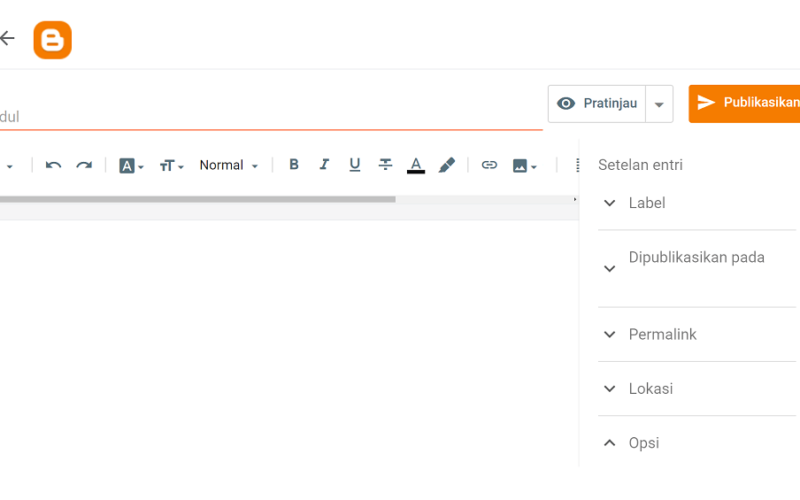Click into the blank post editor area

[289, 343]
